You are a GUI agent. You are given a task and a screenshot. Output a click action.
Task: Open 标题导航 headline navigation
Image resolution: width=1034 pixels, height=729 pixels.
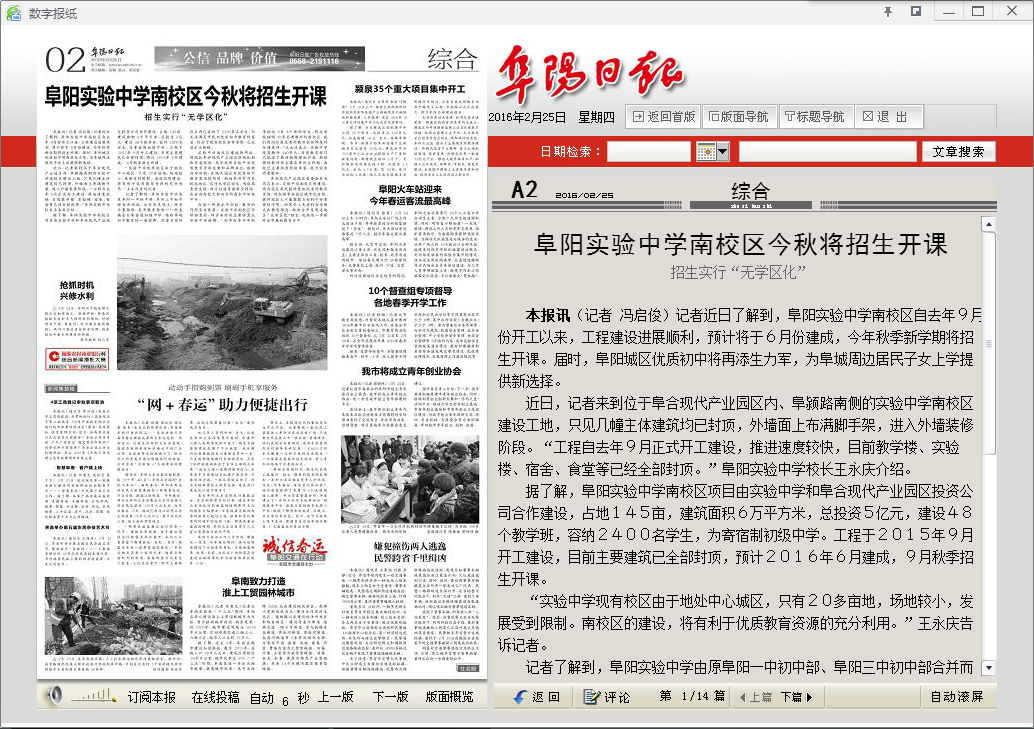coord(814,117)
